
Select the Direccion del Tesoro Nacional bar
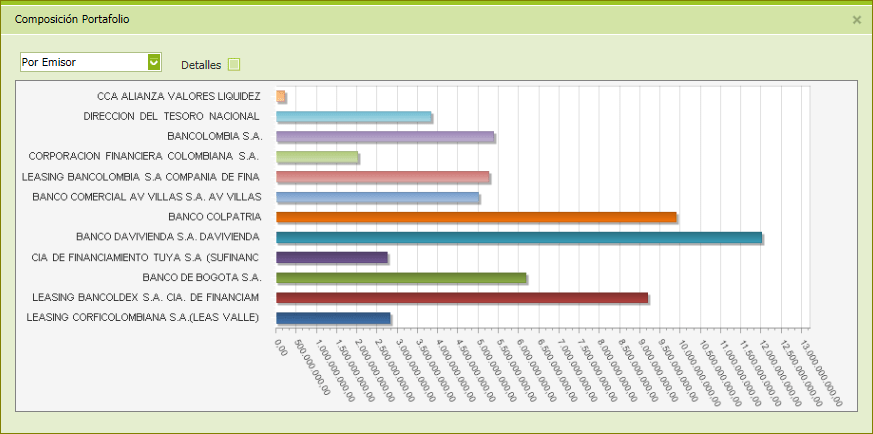pyautogui.click(x=354, y=116)
